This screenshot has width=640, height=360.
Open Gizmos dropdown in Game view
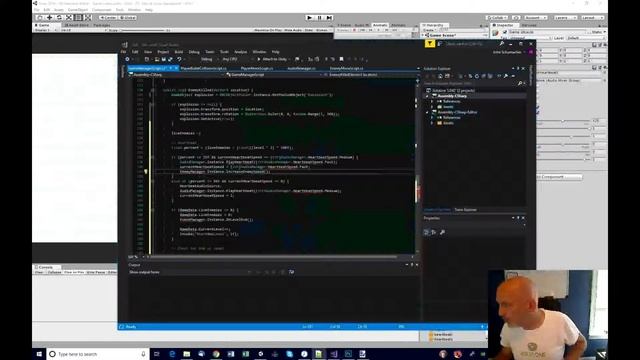coord(322,30)
